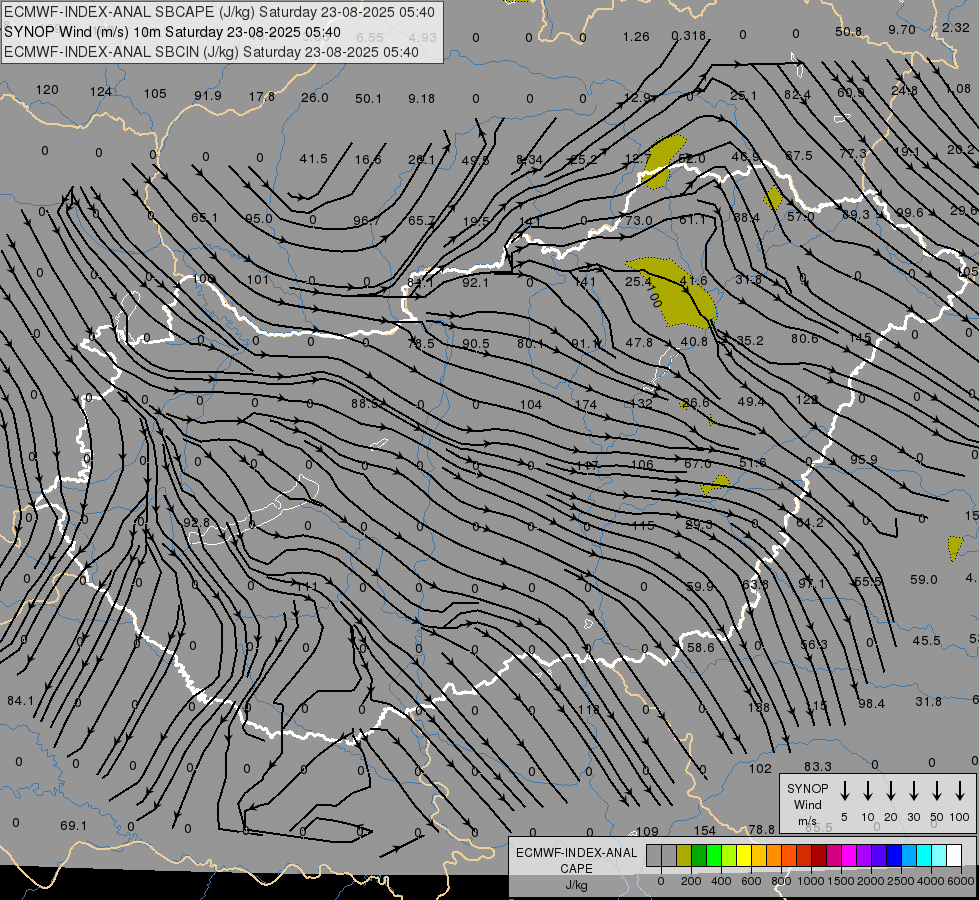The height and width of the screenshot is (900, 979).
Task: Click the 30 m/s wind arrow in legend
Action: (913, 791)
